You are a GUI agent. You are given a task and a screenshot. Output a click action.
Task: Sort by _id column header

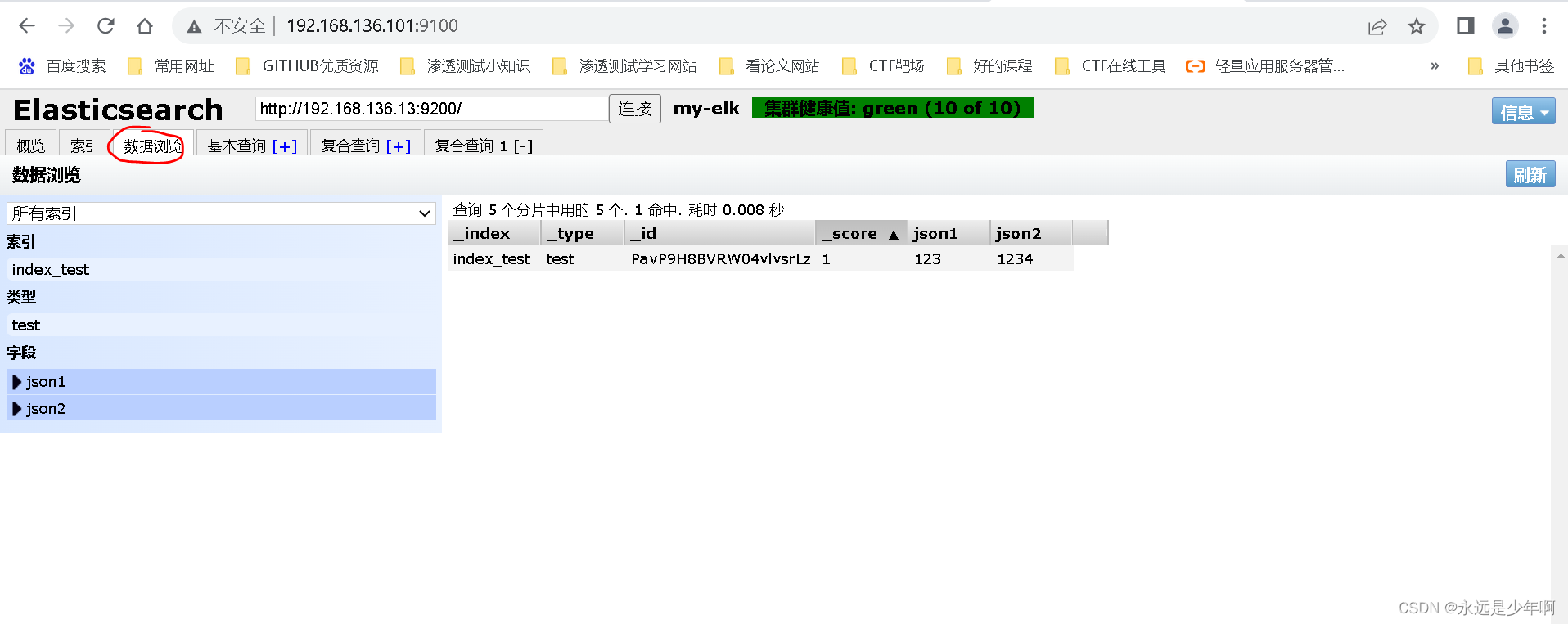[x=720, y=234]
